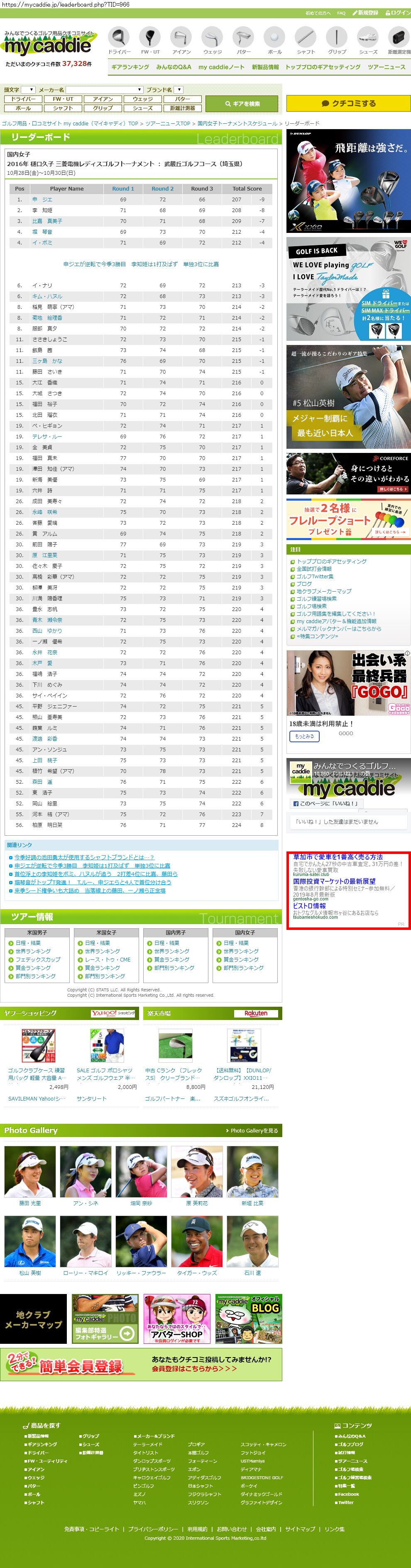411x1568 pixels.
Task: Open the シューズ shoes category icon
Action: pos(368,41)
